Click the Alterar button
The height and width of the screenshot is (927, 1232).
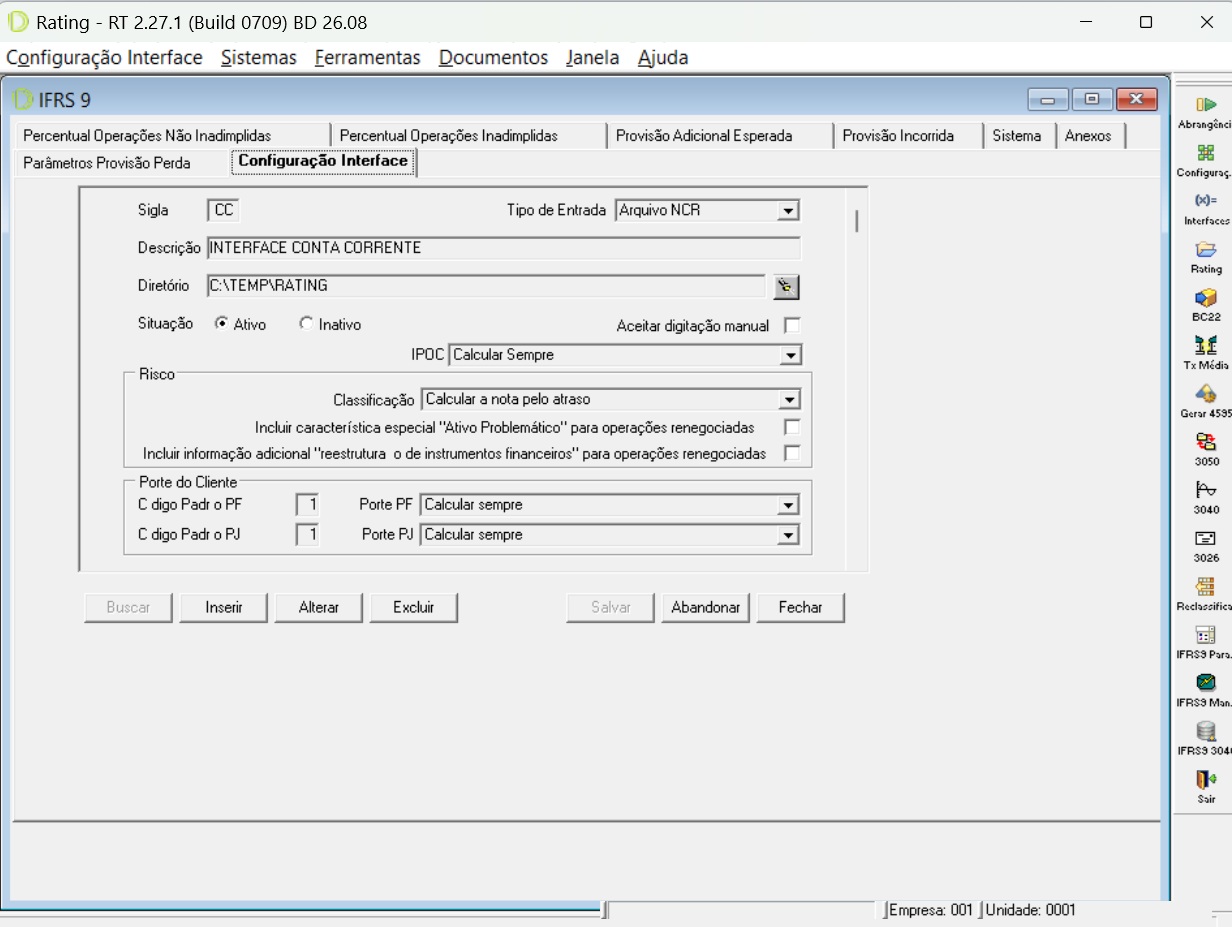coord(319,607)
